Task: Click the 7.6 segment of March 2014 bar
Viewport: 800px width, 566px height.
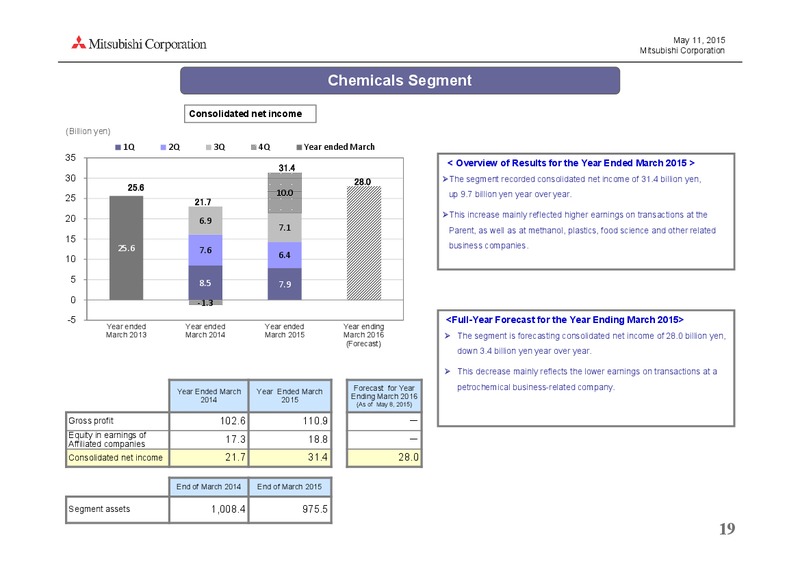Action: [205, 250]
